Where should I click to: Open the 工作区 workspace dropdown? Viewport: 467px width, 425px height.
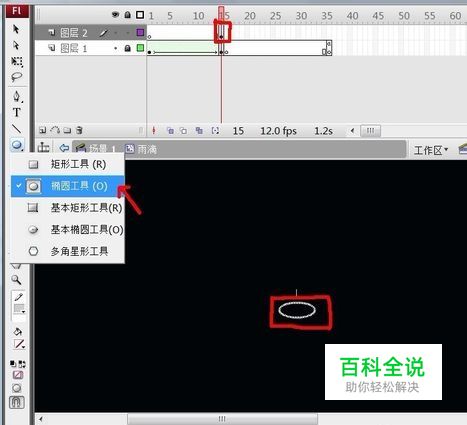coord(431,150)
